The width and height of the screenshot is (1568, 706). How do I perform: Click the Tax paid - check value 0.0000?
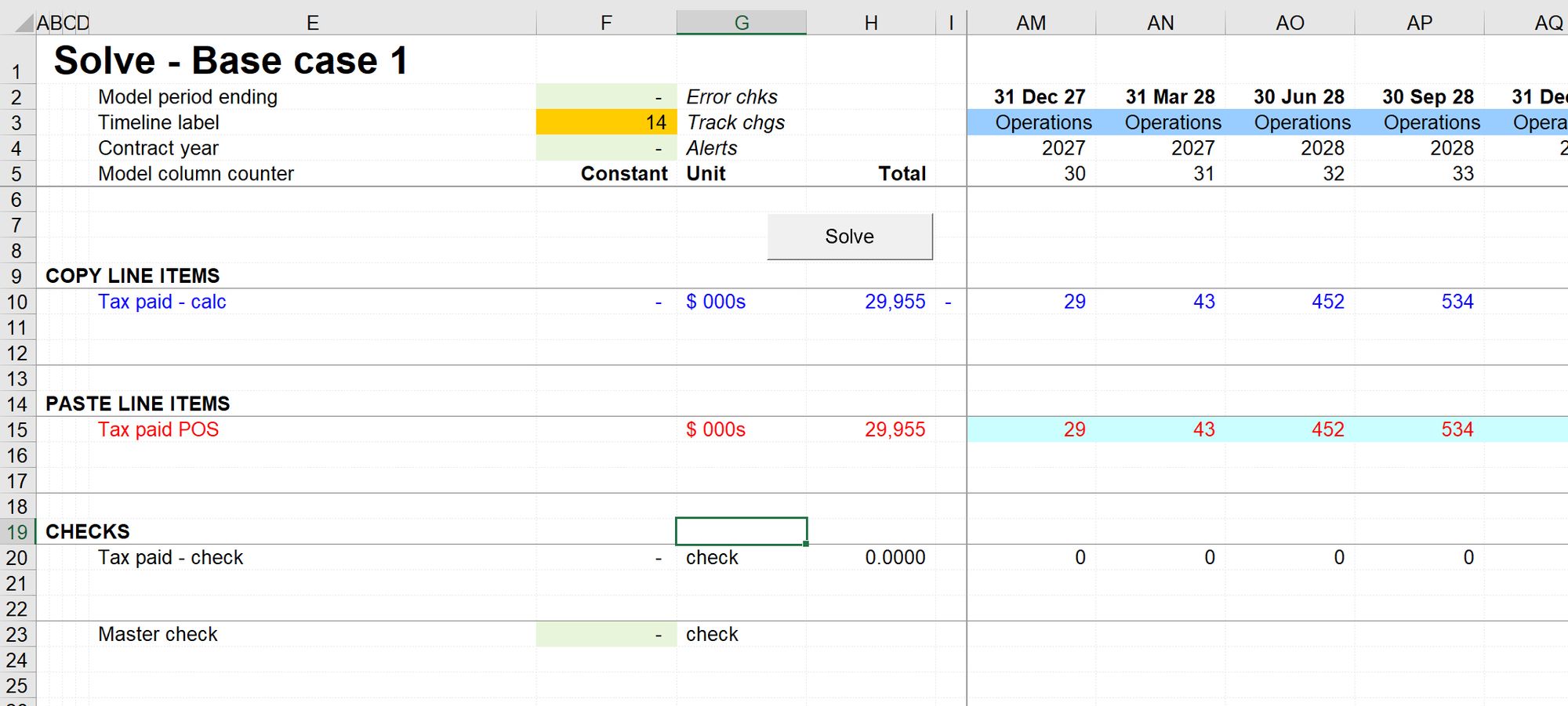tap(894, 557)
